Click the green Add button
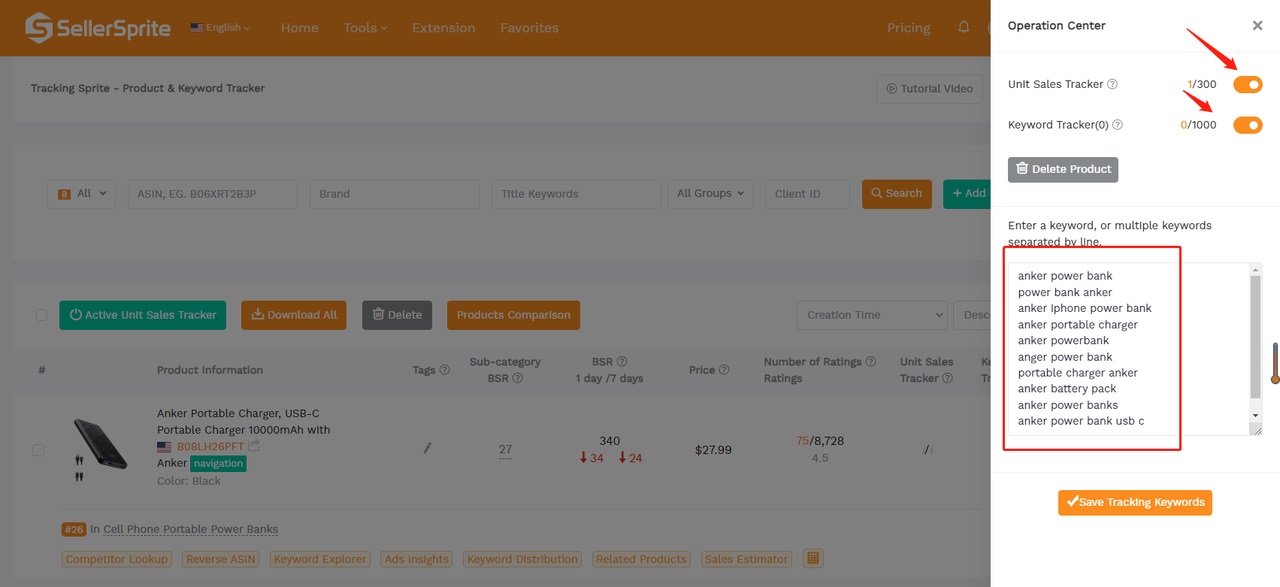This screenshot has width=1280, height=587. pyautogui.click(x=967, y=194)
